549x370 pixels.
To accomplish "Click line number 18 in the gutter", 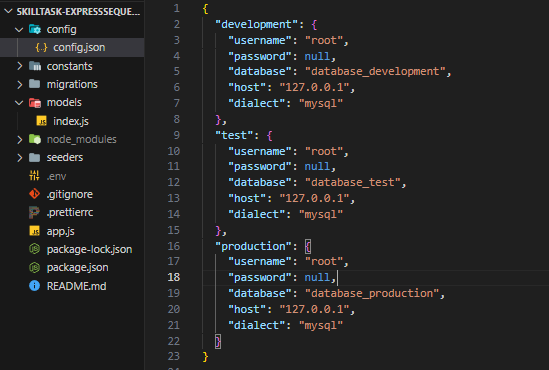I will 174,277.
